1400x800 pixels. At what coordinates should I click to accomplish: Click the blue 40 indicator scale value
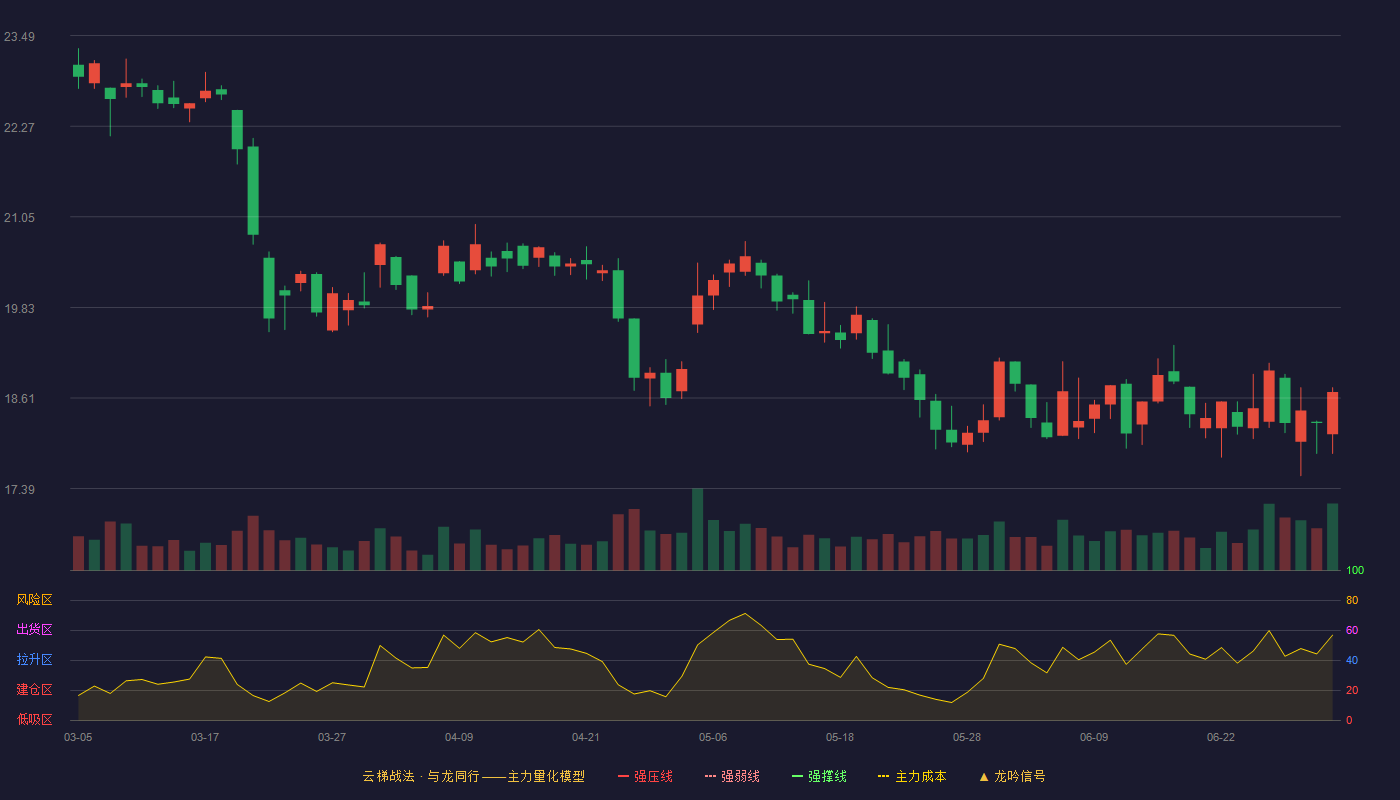point(1352,660)
